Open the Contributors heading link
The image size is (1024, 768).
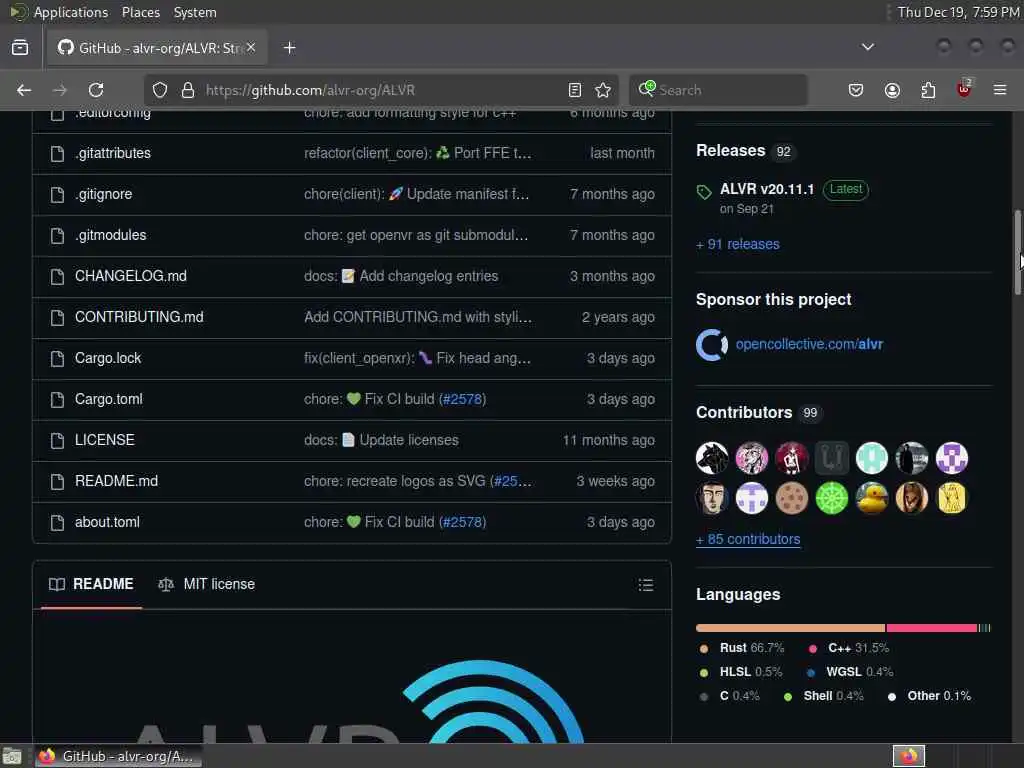[744, 413]
